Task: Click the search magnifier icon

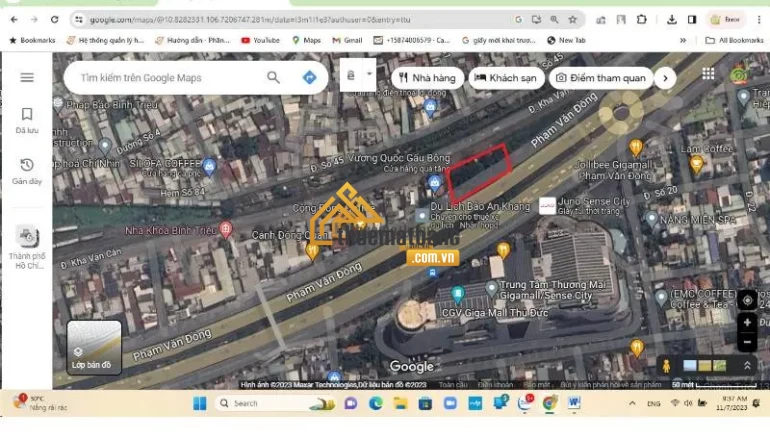Action: coord(273,77)
